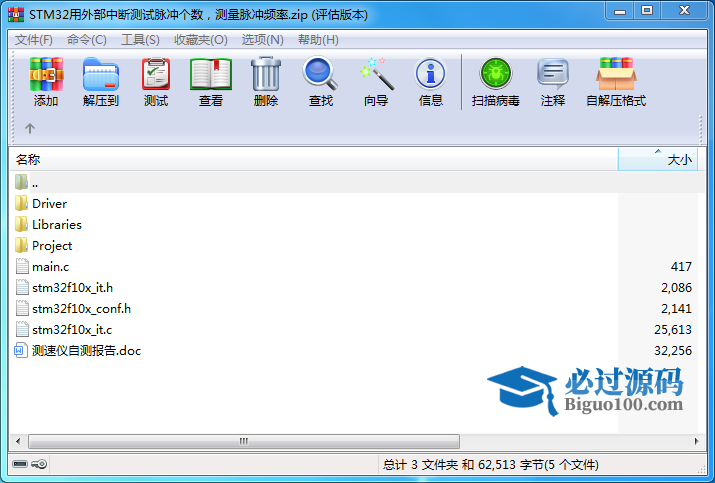Open the Comment (注释) tool
Screen dimensions: 715x483
coord(553,74)
